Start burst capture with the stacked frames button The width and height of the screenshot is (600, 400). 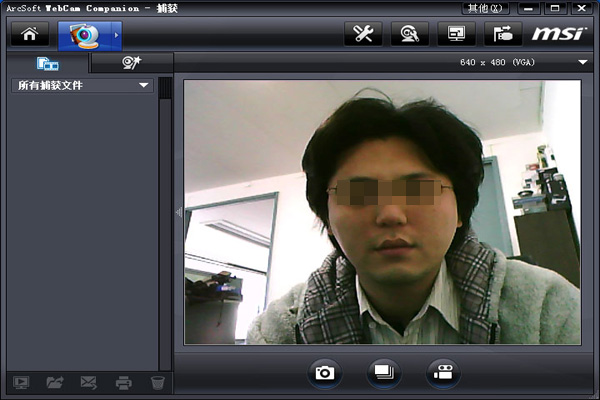click(384, 372)
